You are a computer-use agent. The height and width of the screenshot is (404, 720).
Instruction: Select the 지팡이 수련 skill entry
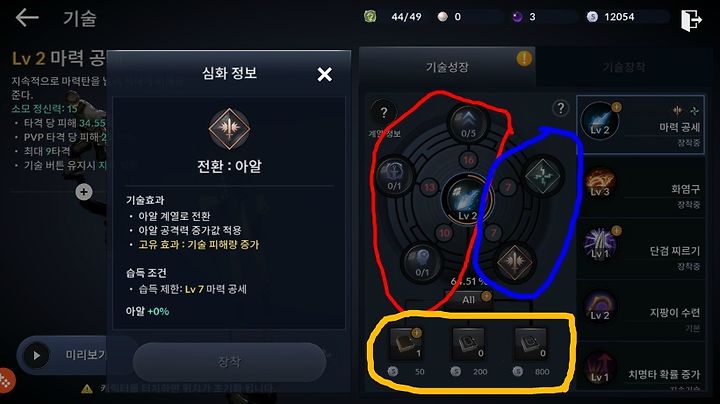point(641,311)
